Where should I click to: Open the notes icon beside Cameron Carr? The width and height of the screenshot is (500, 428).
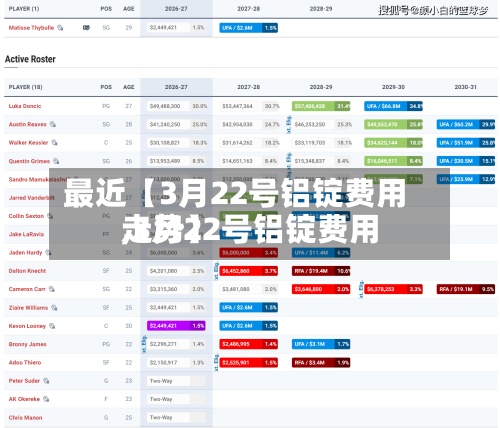(52, 289)
